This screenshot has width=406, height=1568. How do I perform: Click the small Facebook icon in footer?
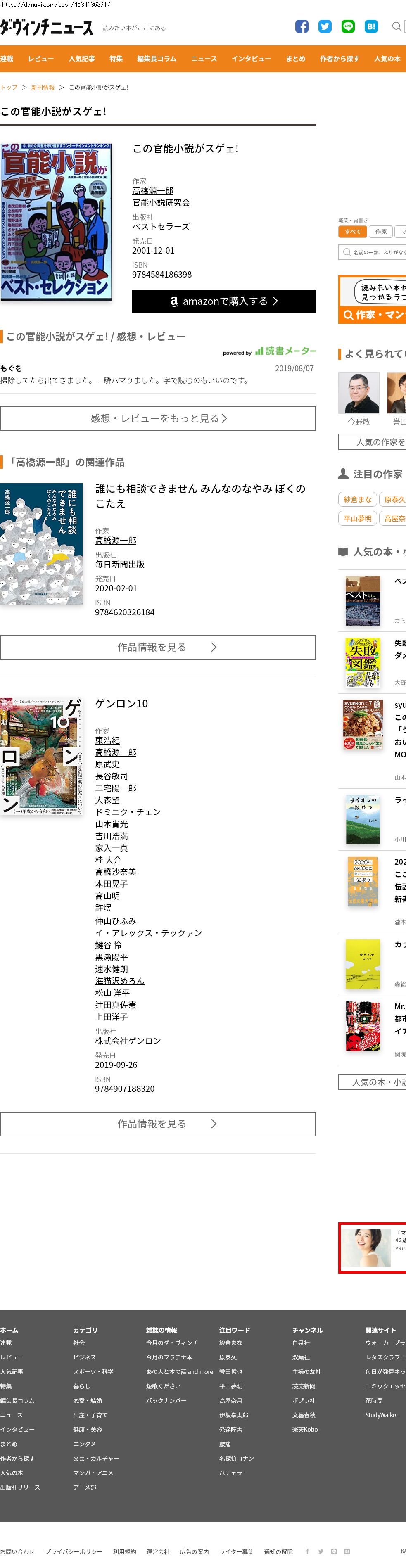coord(307,1551)
